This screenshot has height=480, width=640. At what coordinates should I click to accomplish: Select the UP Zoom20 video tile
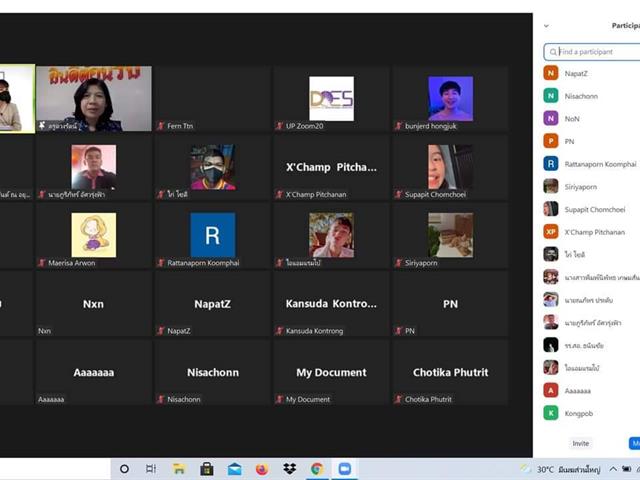[331, 98]
